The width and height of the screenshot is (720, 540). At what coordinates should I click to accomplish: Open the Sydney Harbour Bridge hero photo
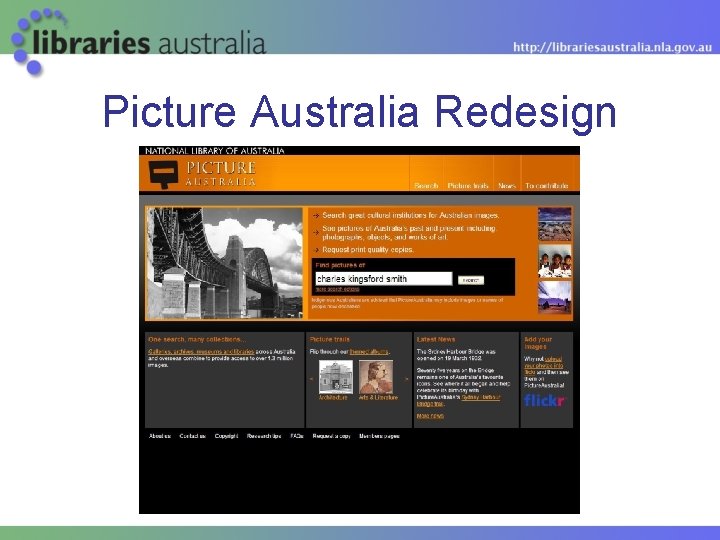pos(224,263)
